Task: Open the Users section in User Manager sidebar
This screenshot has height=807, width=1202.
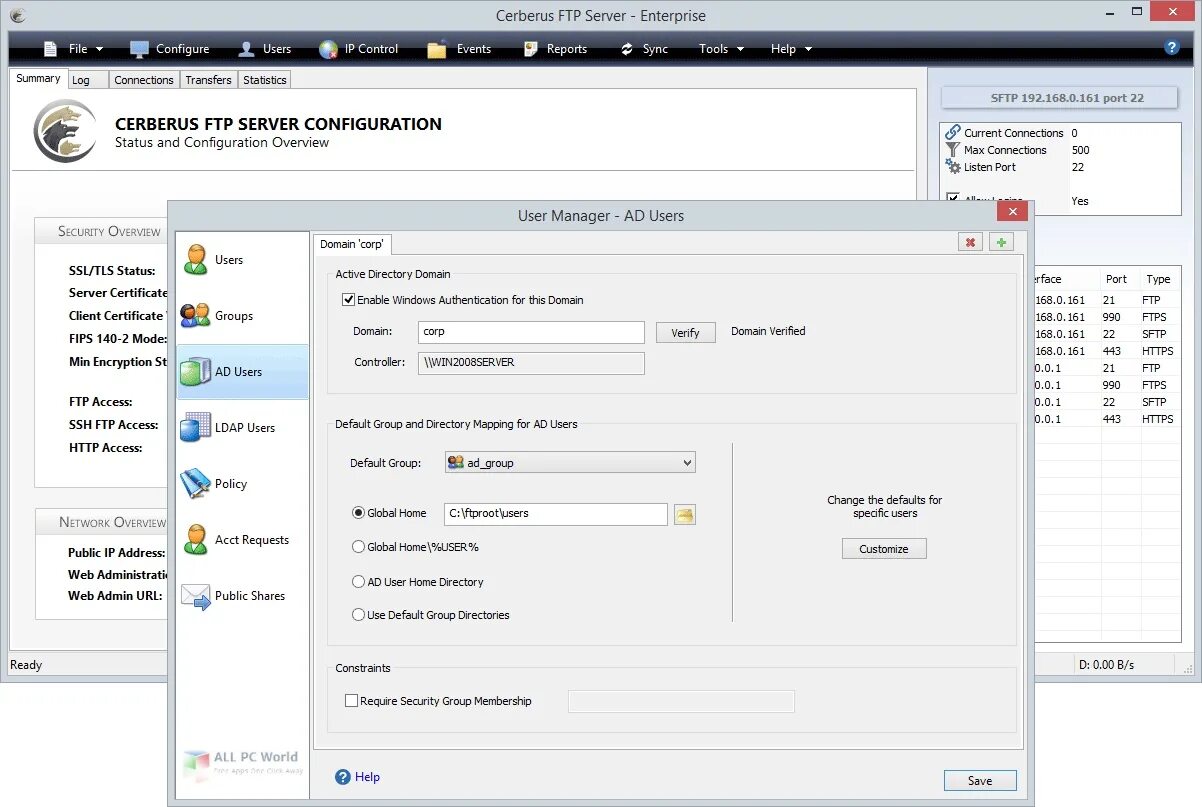Action: tap(242, 260)
